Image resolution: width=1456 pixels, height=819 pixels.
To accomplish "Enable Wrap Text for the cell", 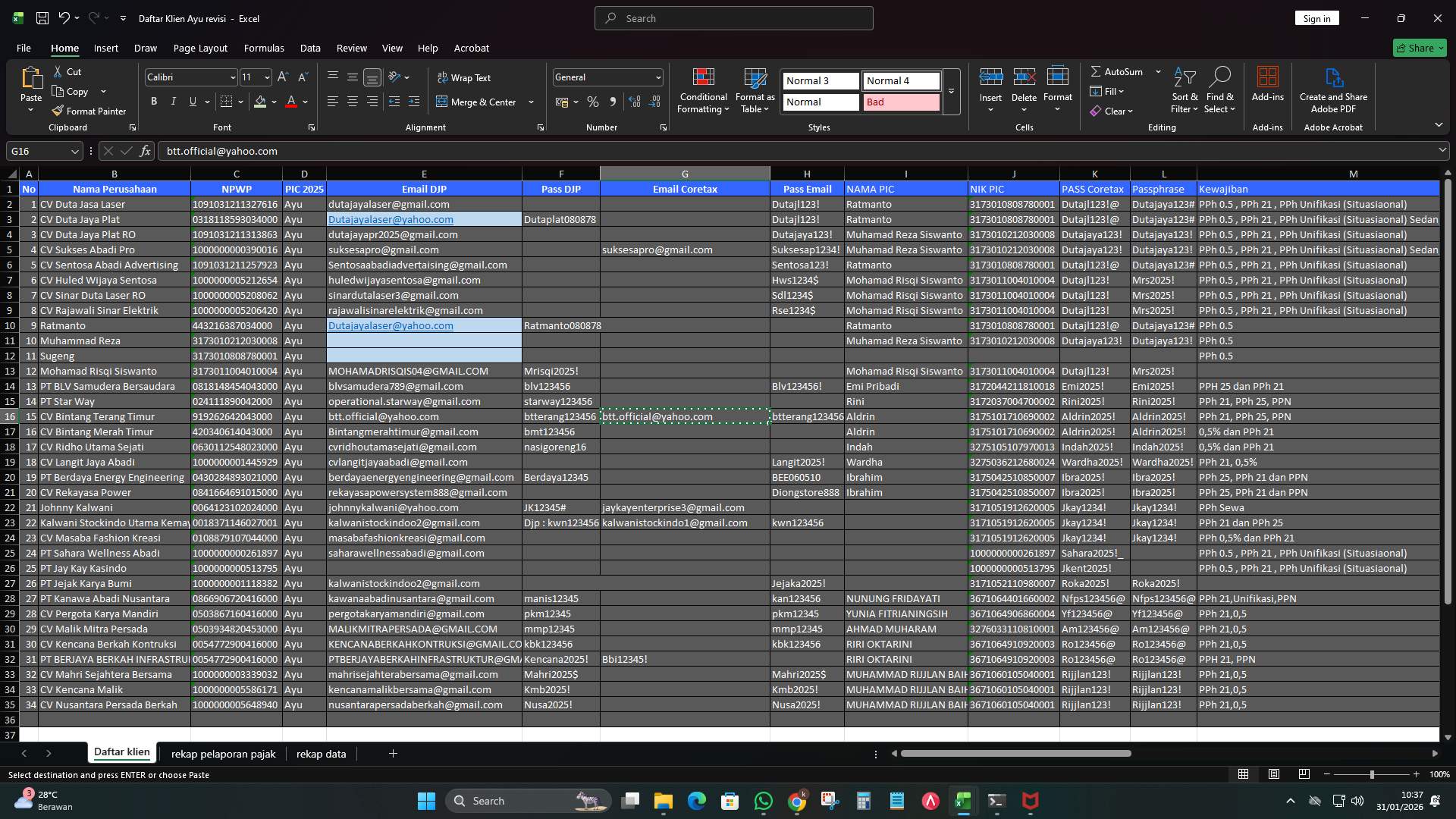I will [463, 77].
